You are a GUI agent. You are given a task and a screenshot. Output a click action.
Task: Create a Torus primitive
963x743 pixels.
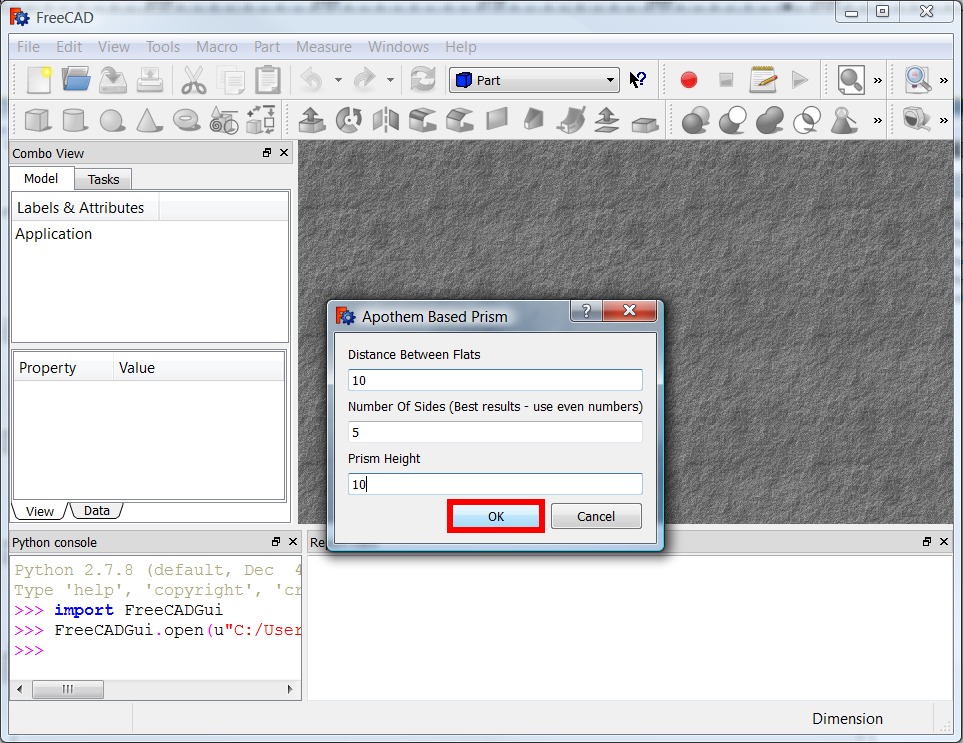pyautogui.click(x=187, y=120)
